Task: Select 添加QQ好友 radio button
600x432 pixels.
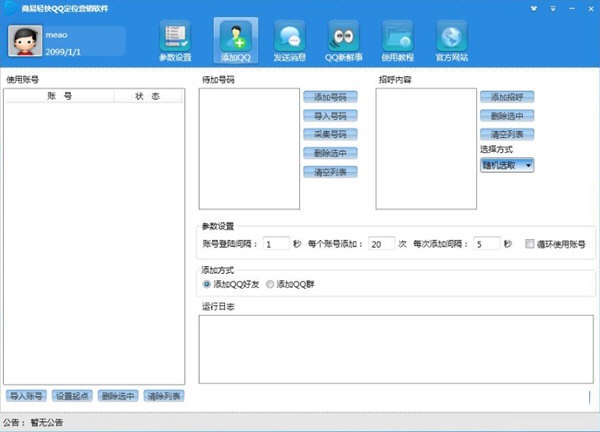Action: coord(207,284)
